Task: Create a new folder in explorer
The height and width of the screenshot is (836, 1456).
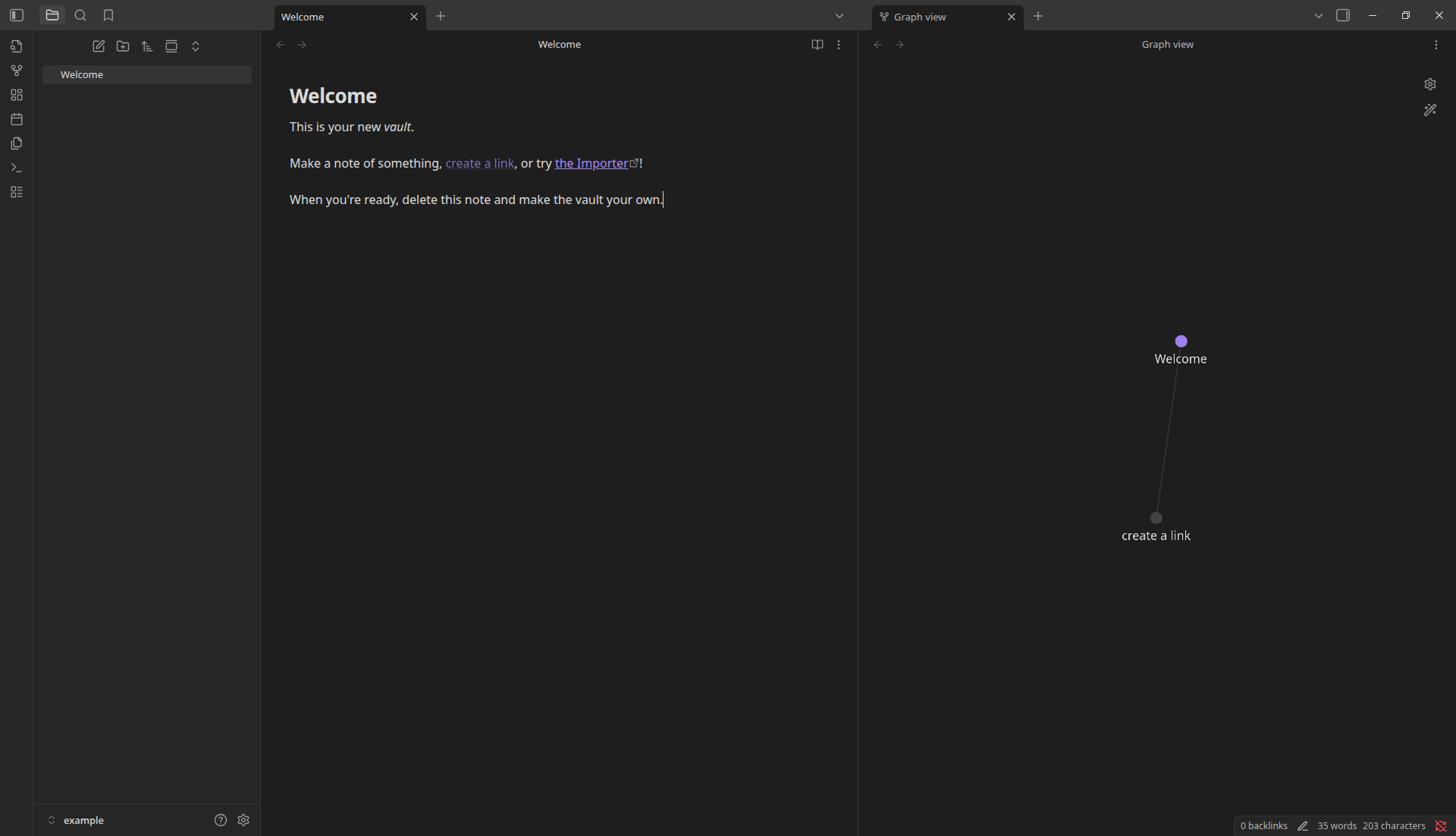Action: pos(123,46)
